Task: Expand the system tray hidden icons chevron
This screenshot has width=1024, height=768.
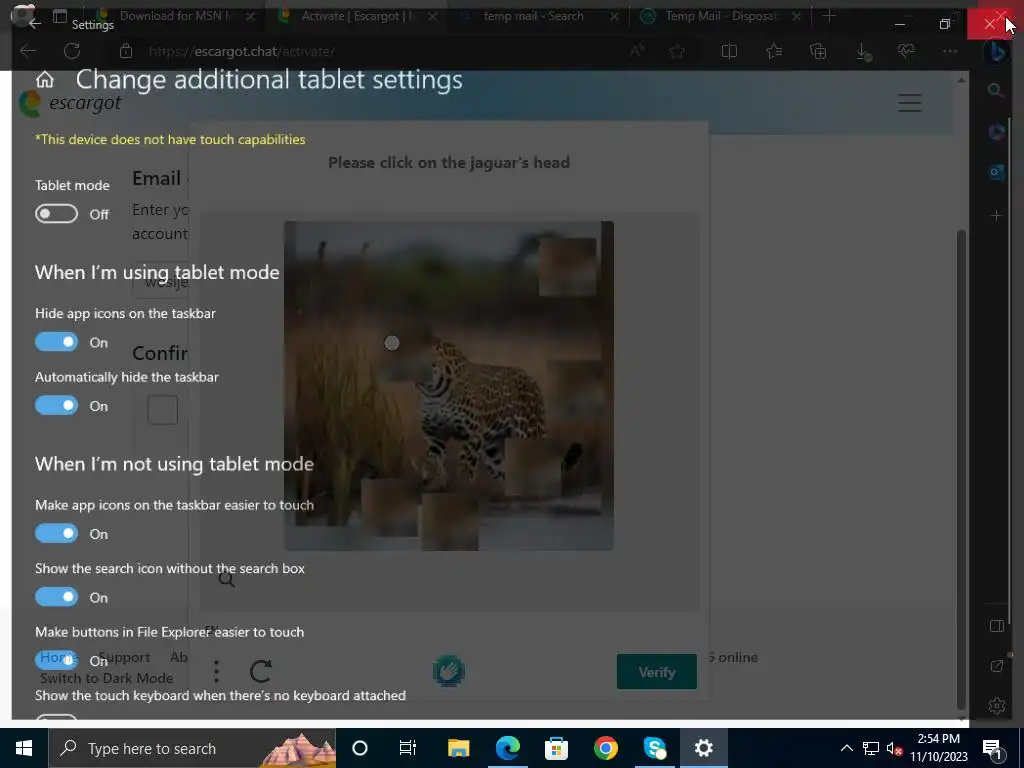Action: coord(846,748)
